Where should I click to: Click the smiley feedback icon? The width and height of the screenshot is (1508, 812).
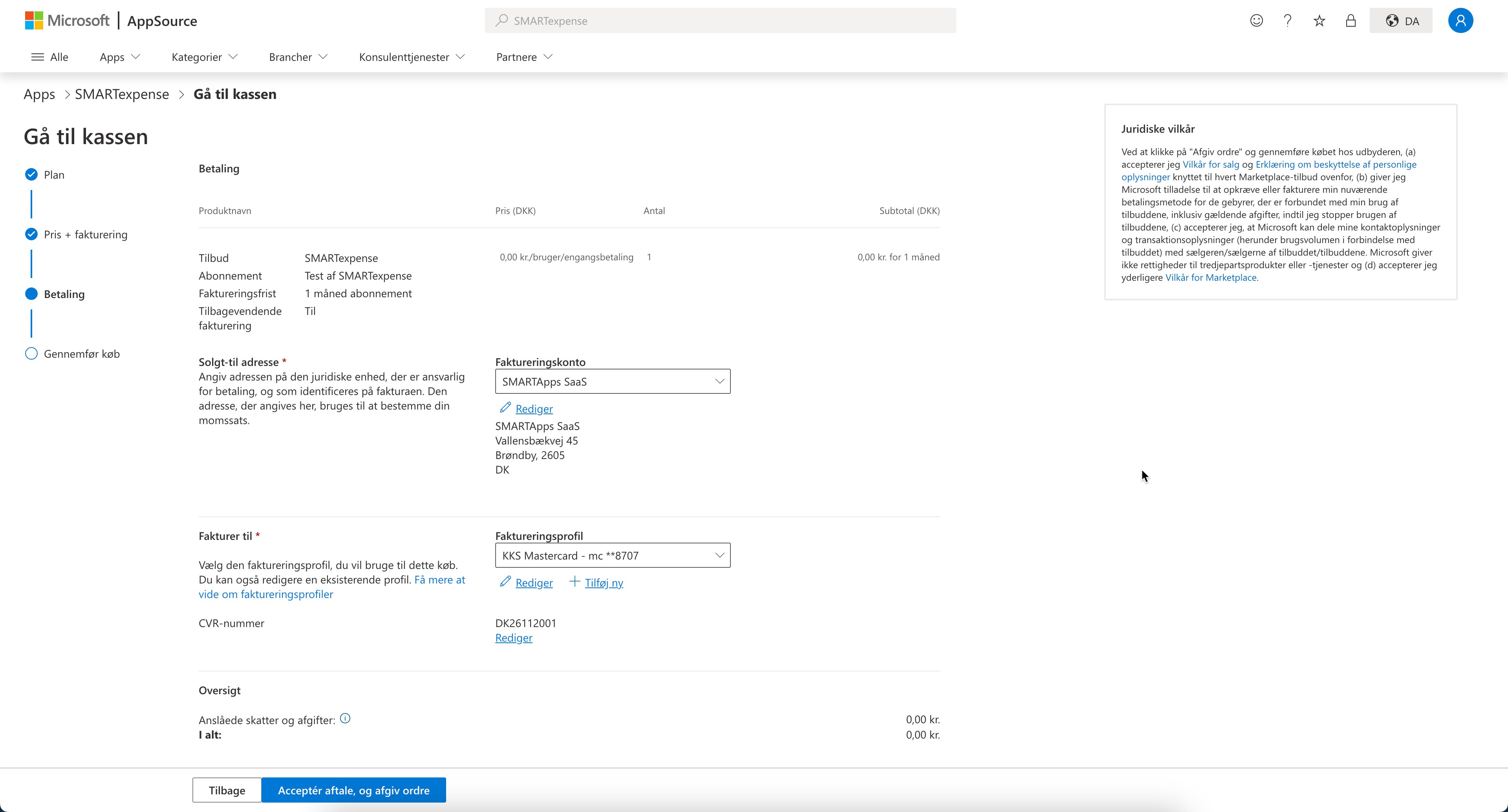tap(1256, 21)
